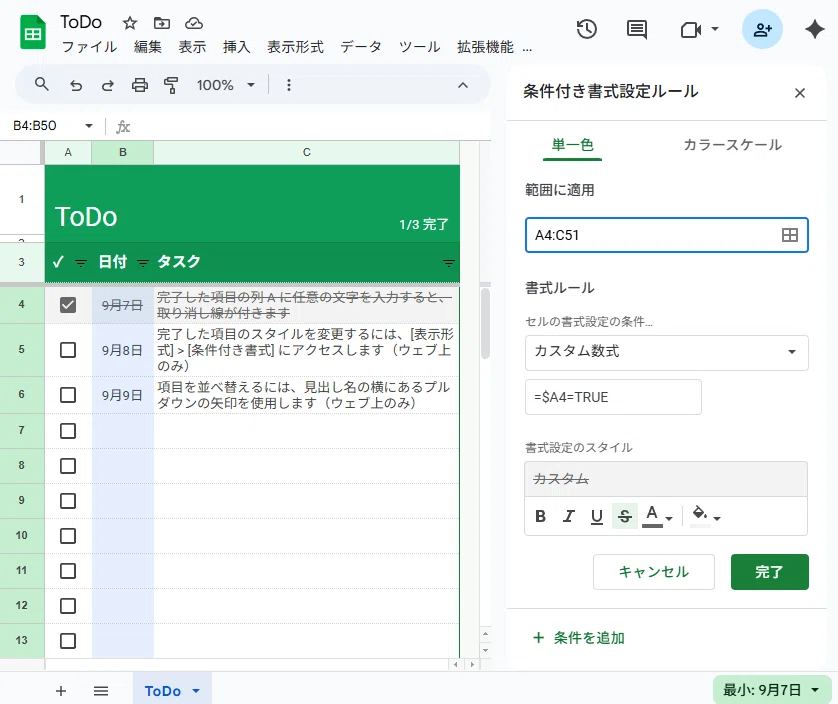Star the ToDo document
This screenshot has width=838, height=704.
[130, 23]
